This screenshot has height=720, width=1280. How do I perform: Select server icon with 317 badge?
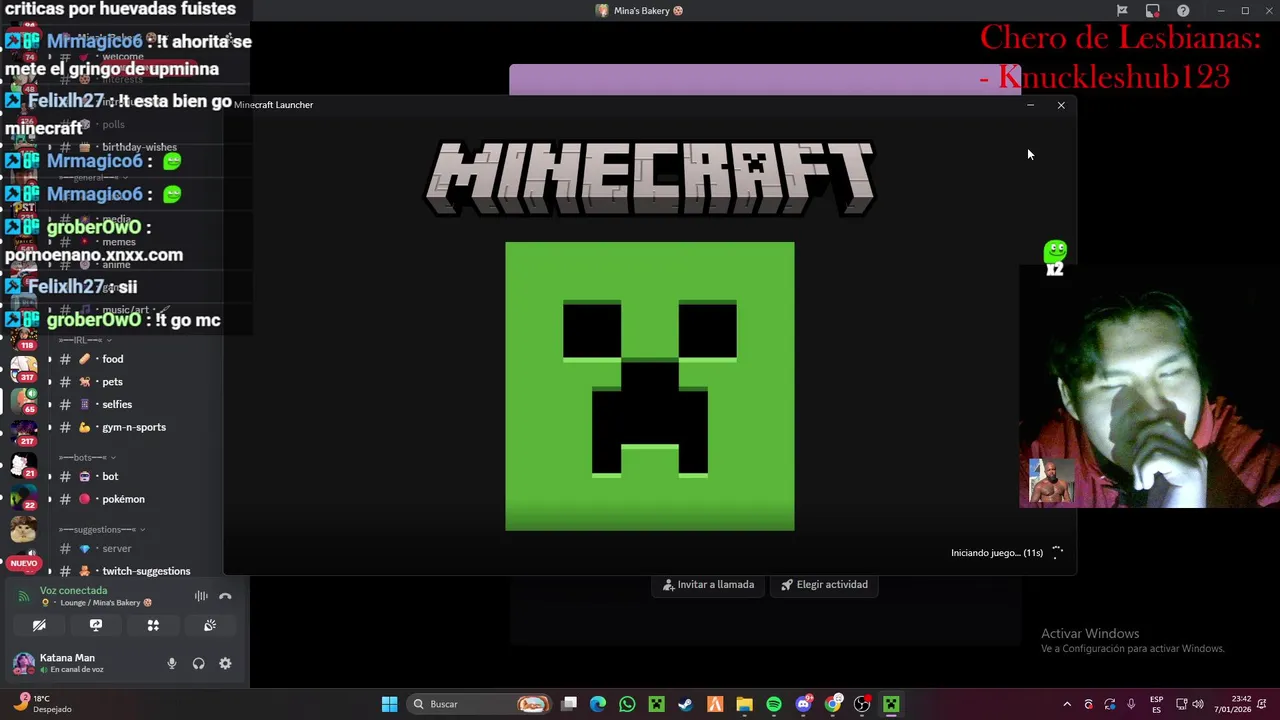(x=23, y=369)
